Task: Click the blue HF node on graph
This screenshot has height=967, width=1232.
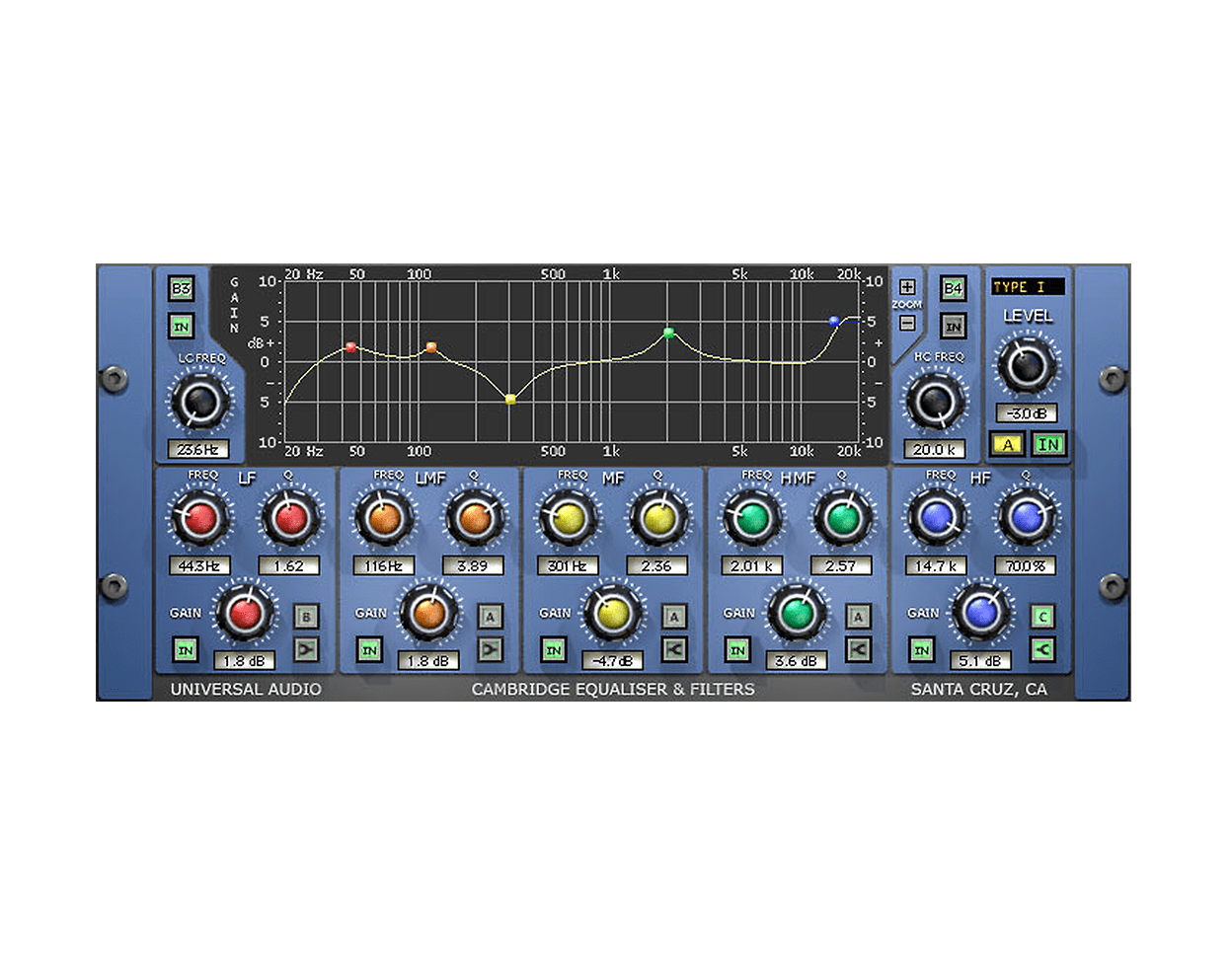Action: tap(834, 321)
